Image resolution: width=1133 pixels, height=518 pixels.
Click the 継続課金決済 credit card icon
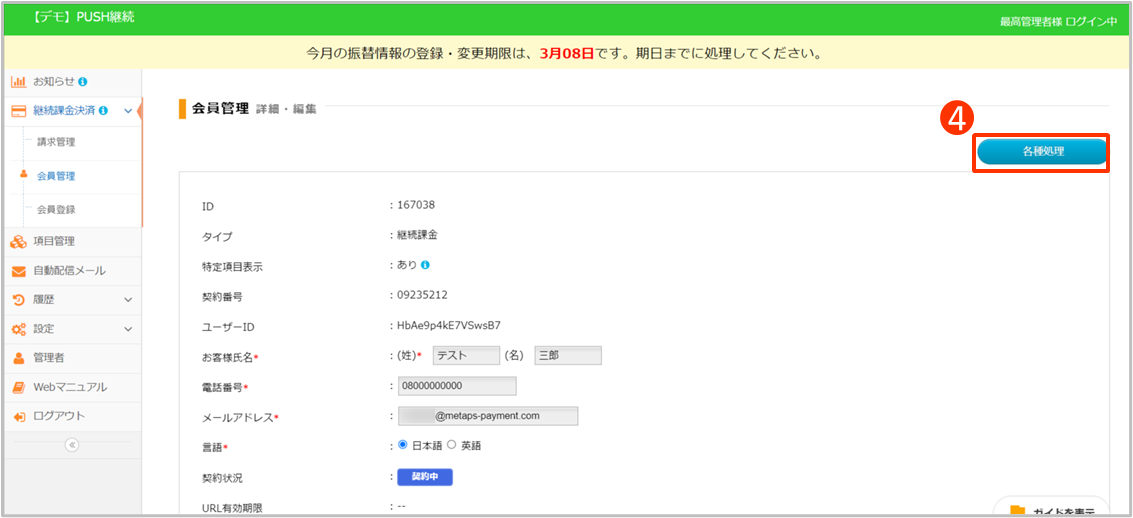click(x=18, y=110)
